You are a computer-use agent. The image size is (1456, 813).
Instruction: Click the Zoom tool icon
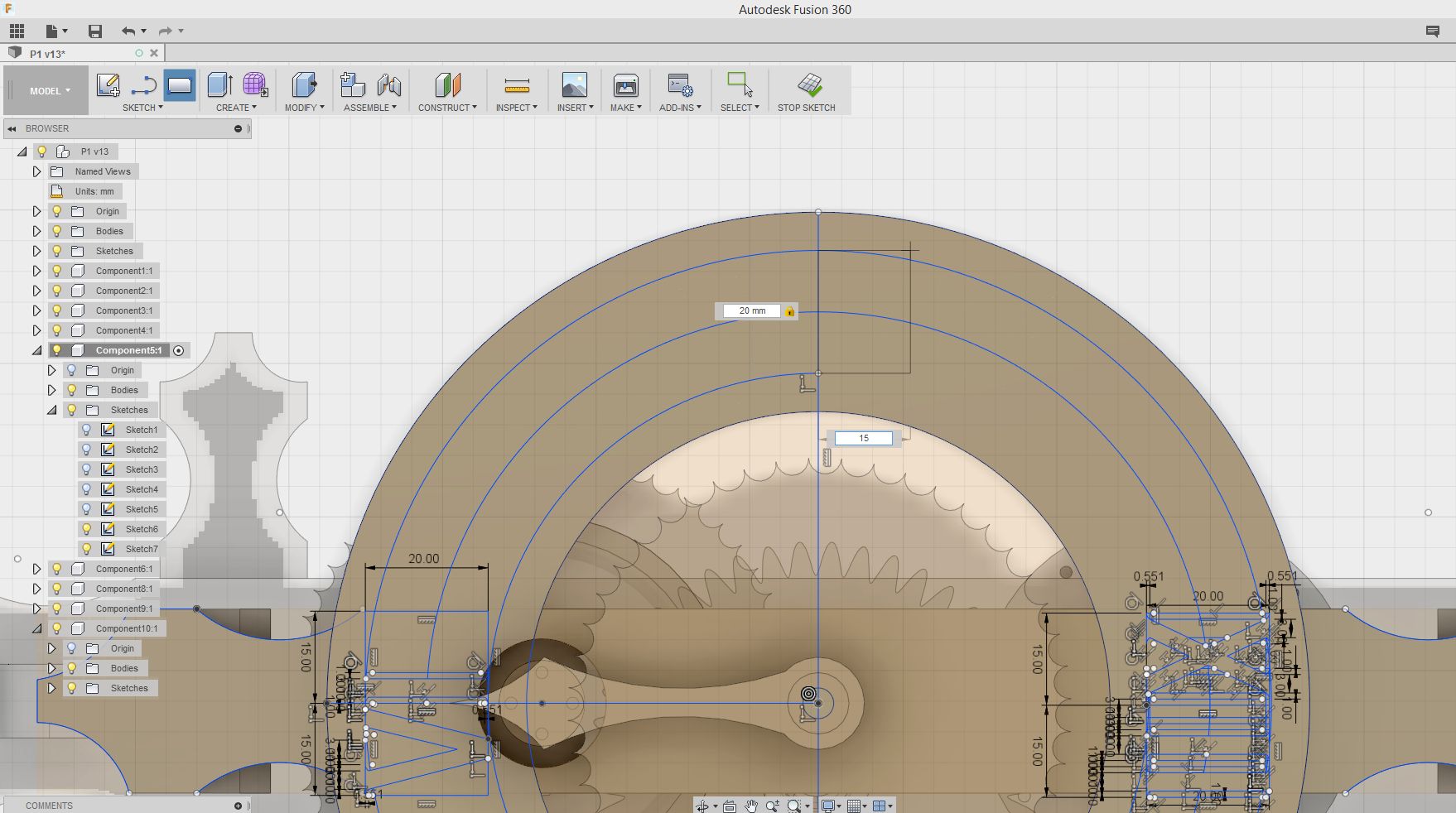[x=773, y=806]
